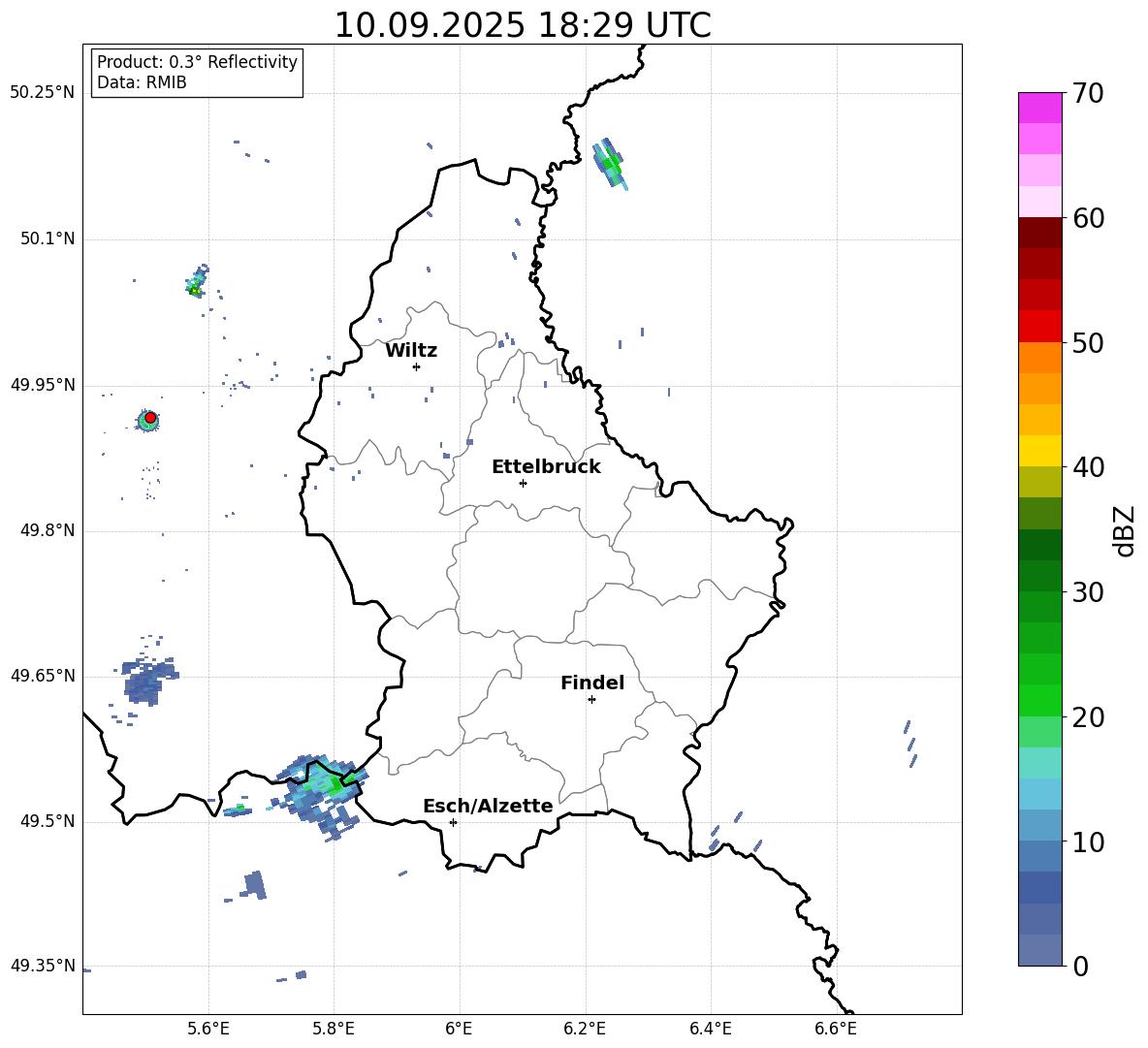Click the 50.1°N latitude label
The width and height of the screenshot is (1148, 1048).
[47, 238]
